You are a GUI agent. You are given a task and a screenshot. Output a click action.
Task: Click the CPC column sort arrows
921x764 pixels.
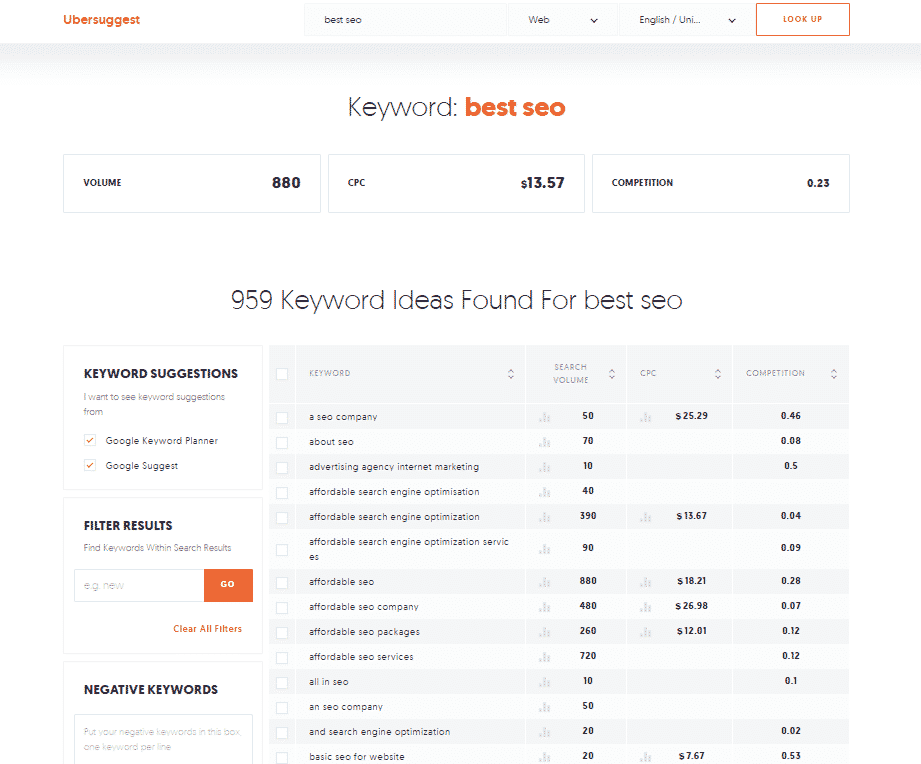pos(718,374)
